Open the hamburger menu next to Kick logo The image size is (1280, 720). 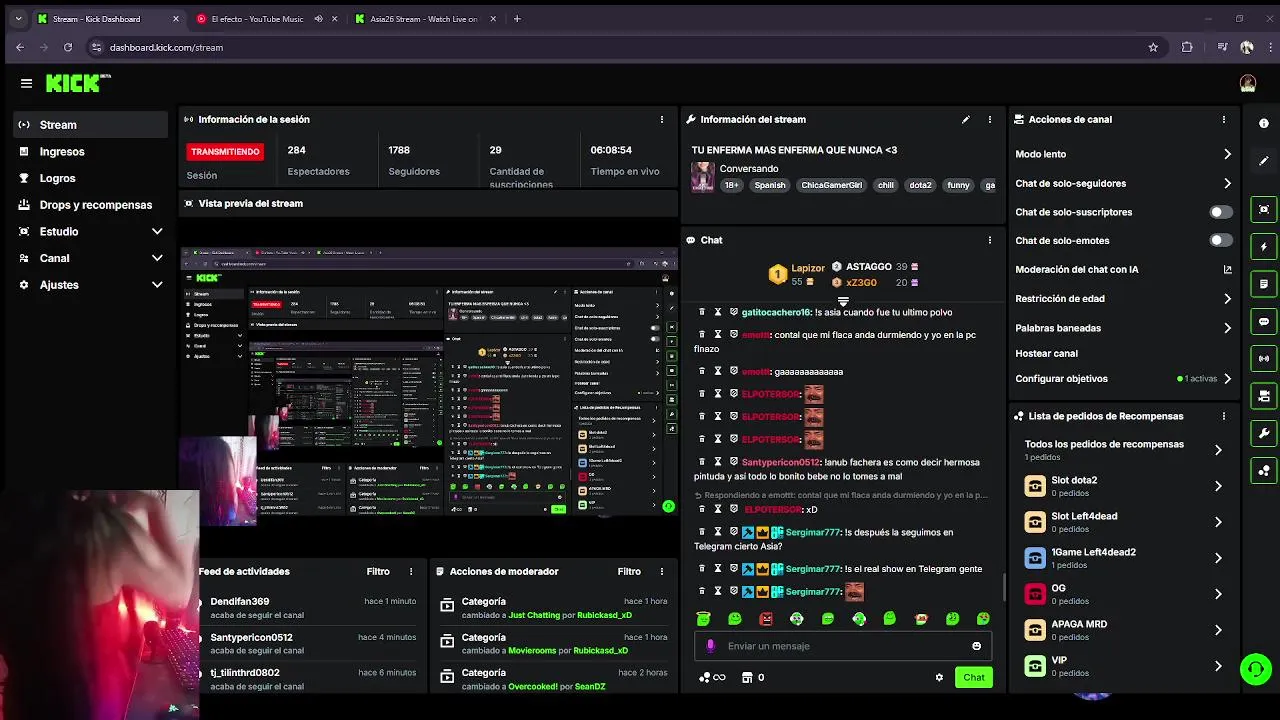[26, 84]
